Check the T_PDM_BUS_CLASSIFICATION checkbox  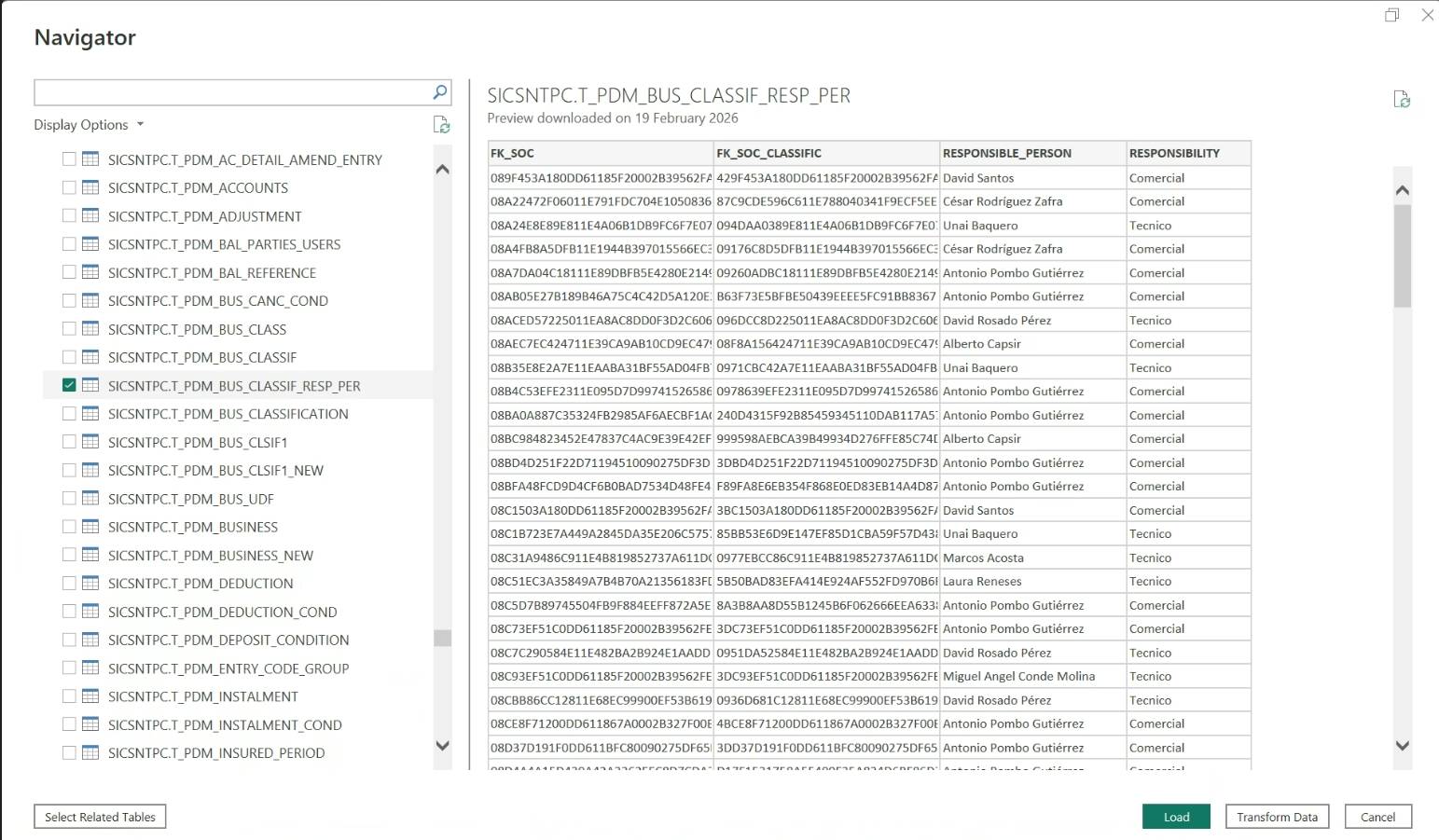tap(69, 414)
